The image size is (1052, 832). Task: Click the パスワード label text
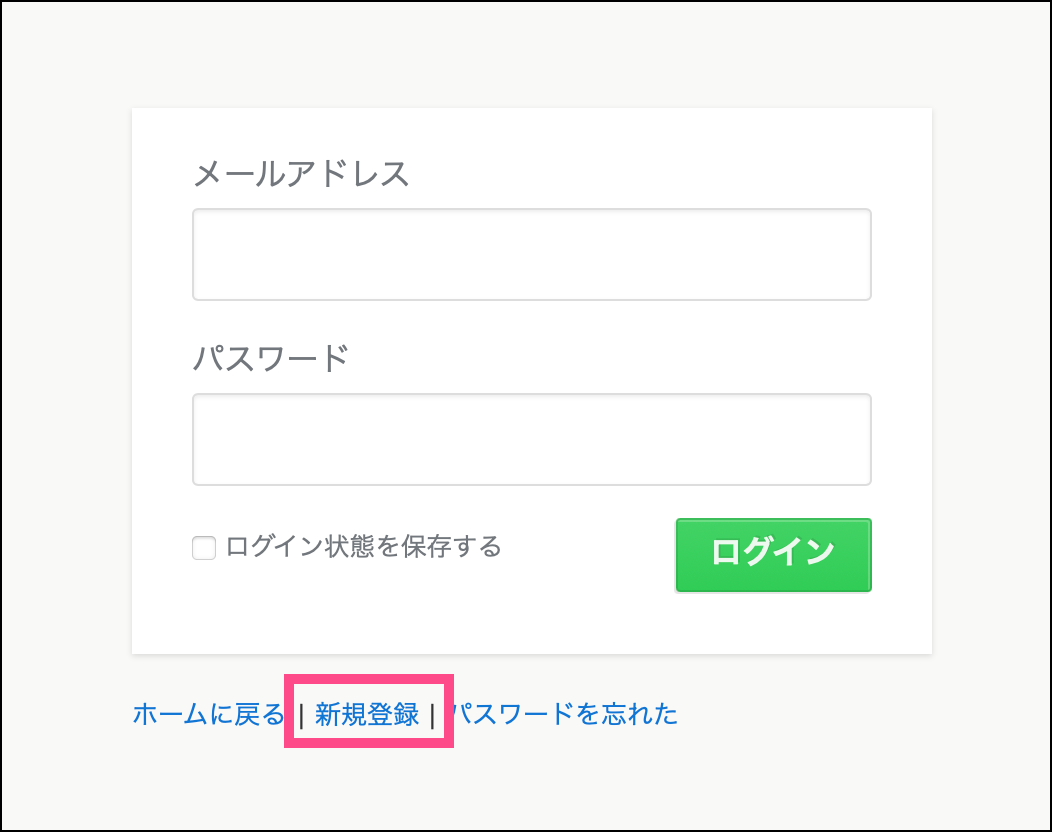[x=270, y=357]
